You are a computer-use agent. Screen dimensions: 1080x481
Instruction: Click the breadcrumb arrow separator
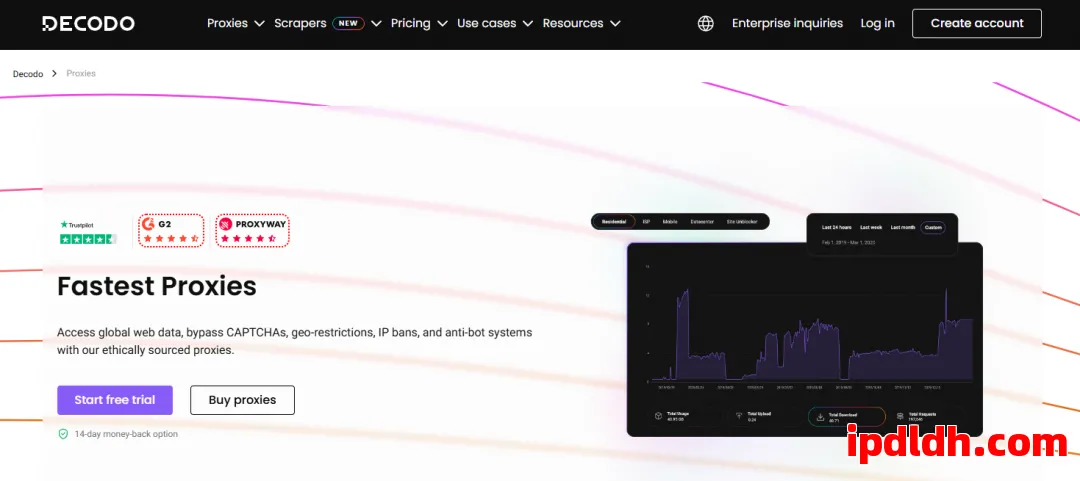[54, 74]
